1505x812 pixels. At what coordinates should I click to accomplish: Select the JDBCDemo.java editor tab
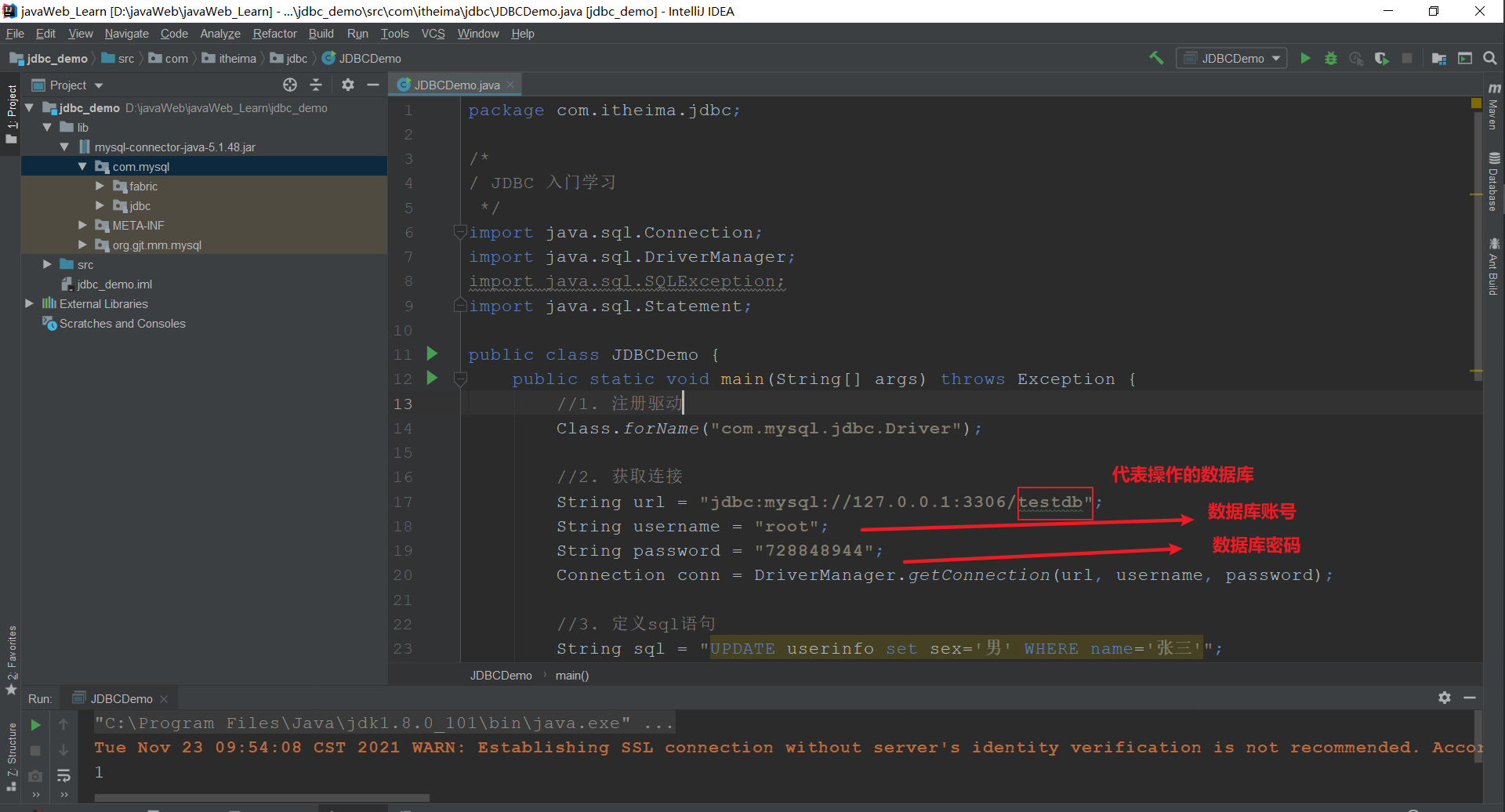pos(456,85)
